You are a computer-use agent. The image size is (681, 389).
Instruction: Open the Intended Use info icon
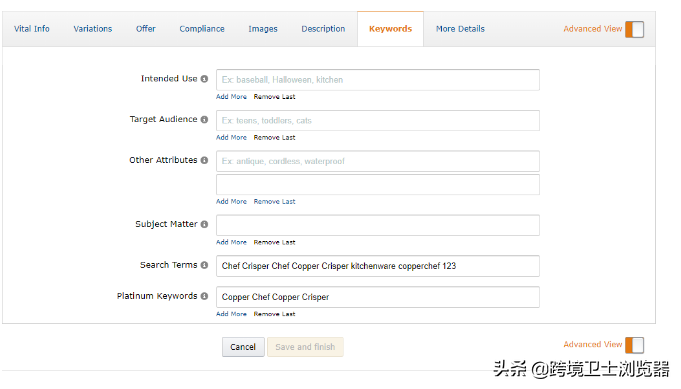click(x=204, y=79)
